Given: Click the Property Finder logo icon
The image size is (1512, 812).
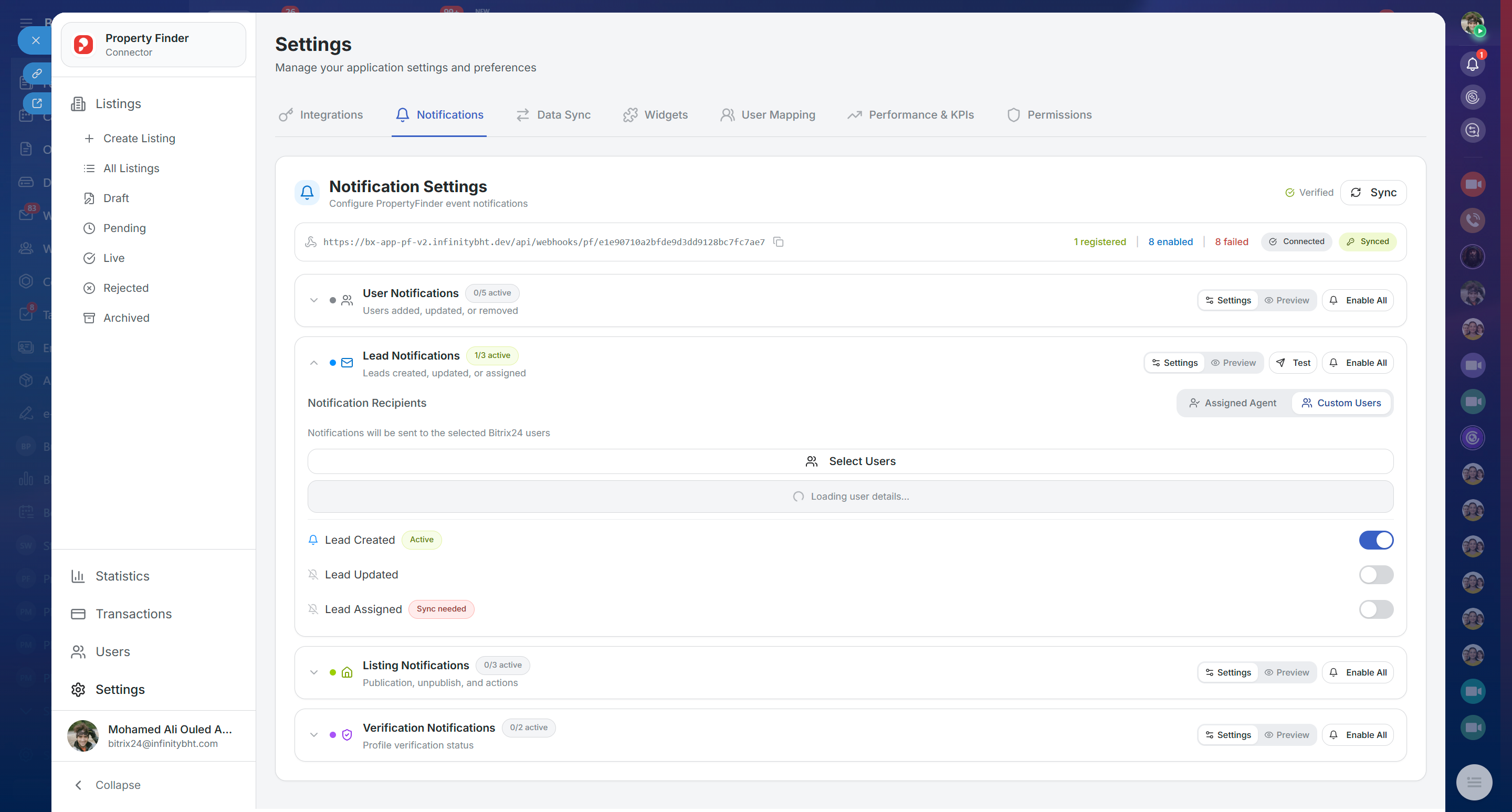Looking at the screenshot, I should (x=83, y=45).
